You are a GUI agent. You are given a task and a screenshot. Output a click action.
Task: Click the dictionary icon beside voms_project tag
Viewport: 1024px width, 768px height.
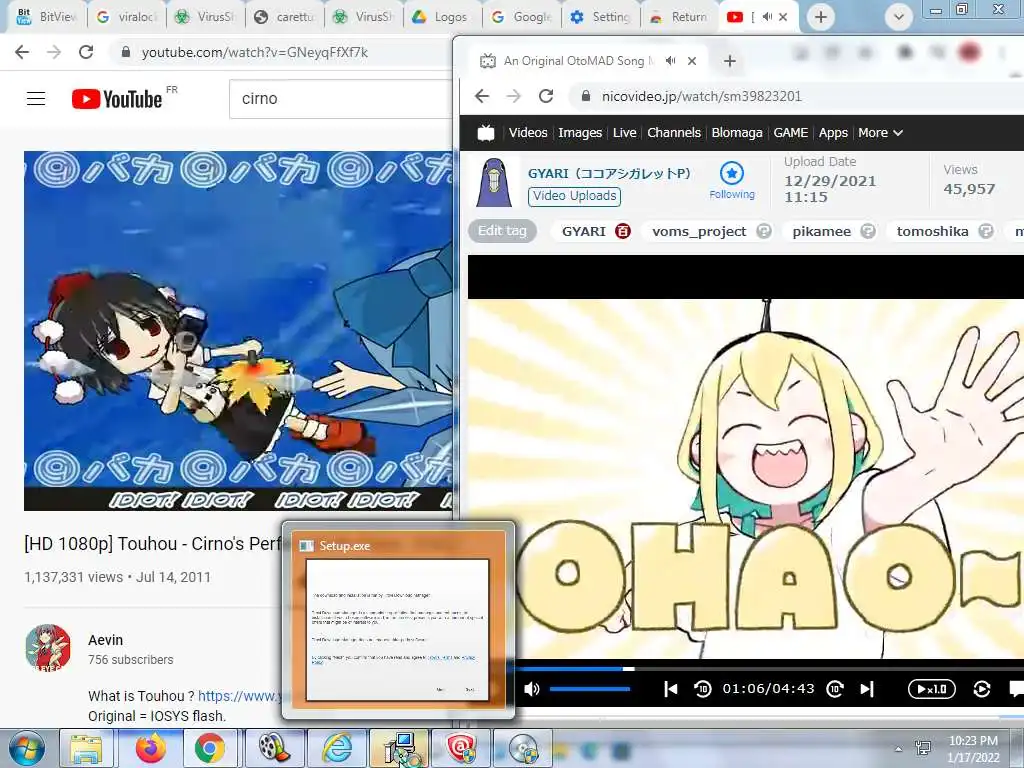(x=763, y=231)
